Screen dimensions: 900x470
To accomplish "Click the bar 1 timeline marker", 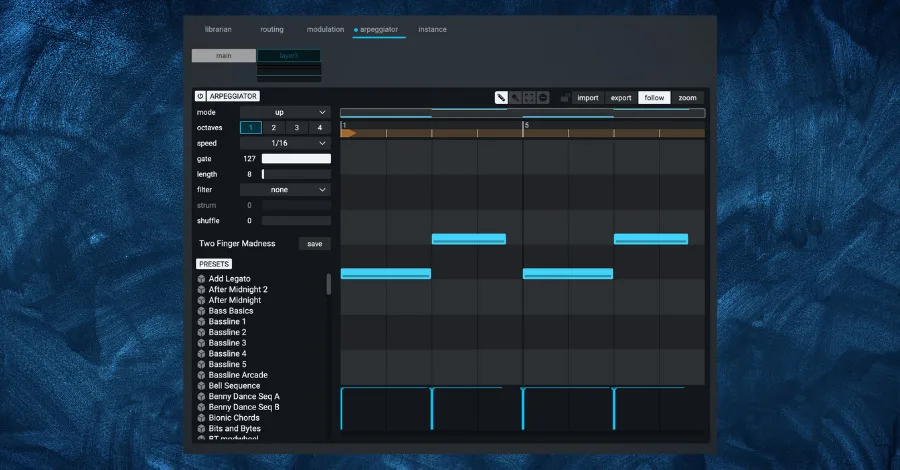I will (344, 125).
